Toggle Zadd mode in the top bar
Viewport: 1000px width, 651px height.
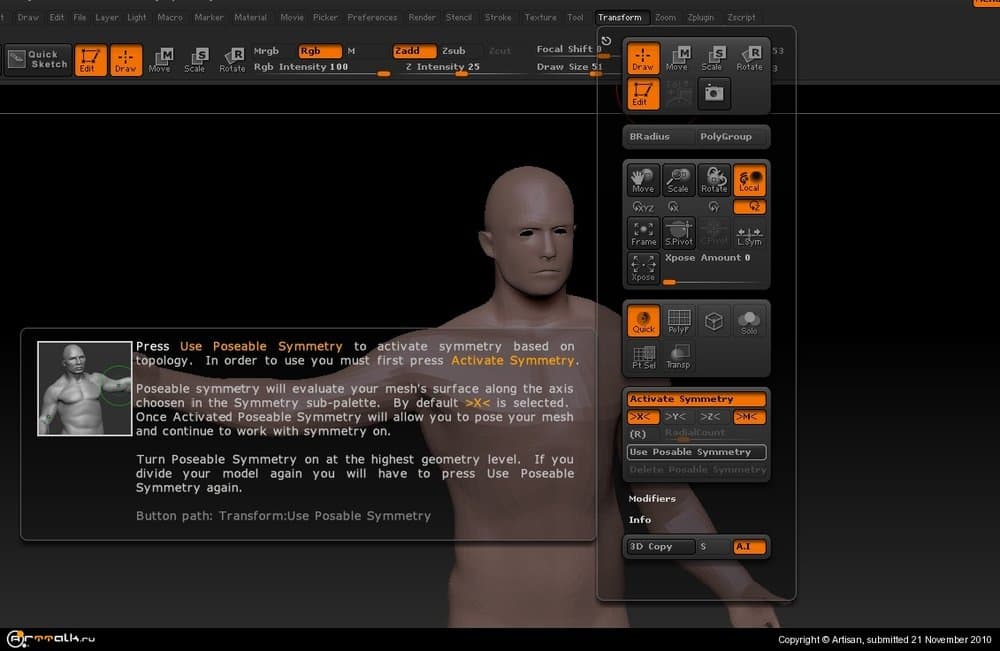tap(413, 51)
